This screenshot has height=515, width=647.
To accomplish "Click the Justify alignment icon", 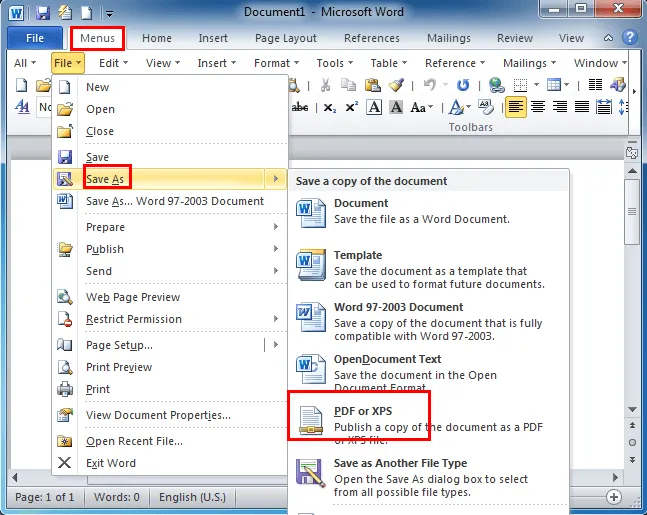I will (582, 107).
